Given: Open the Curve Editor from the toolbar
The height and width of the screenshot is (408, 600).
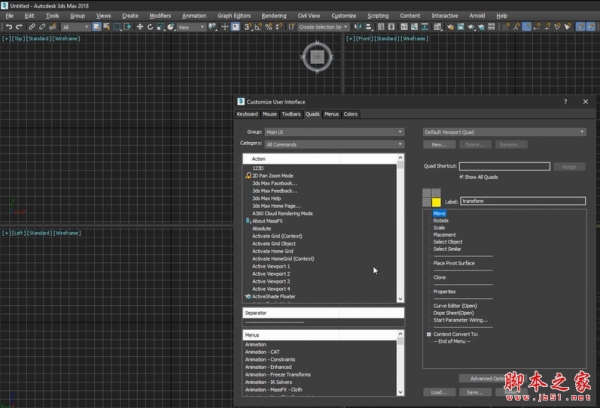Looking at the screenshot, I should (414, 27).
